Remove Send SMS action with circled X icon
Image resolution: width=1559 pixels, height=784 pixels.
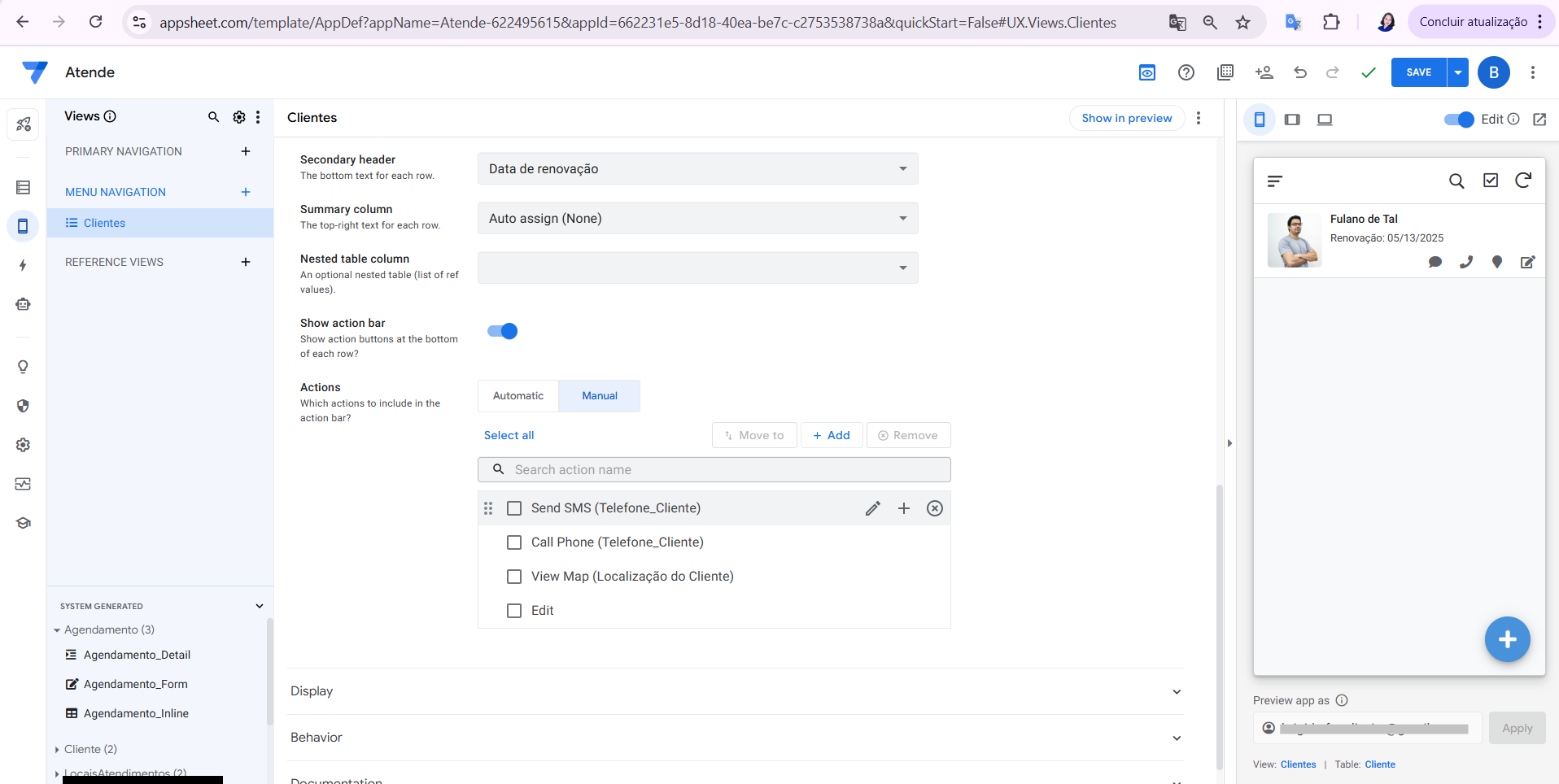tap(934, 508)
